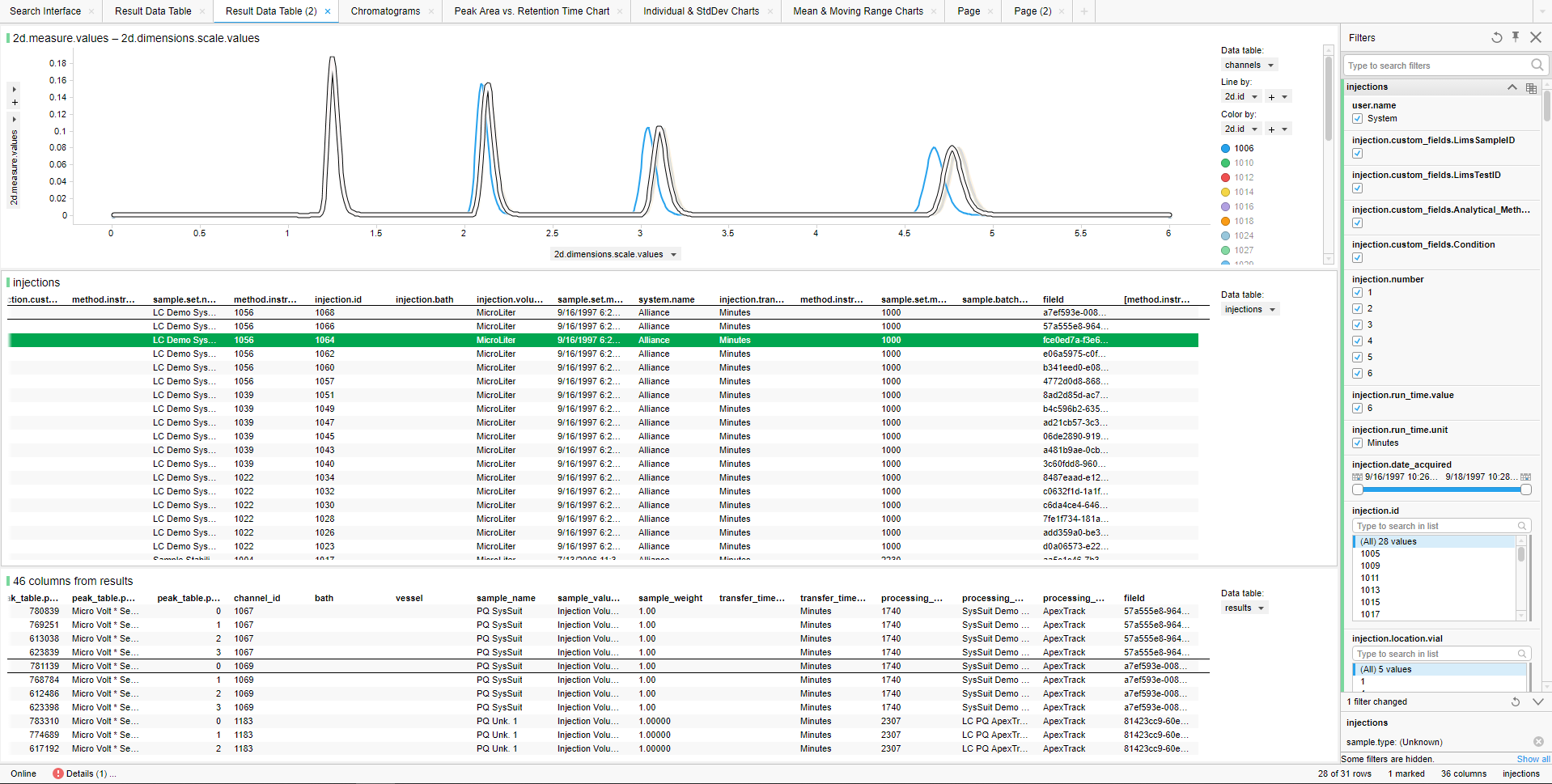The image size is (1552, 784).
Task: Open the X-axis 2d.dimensions.scale.values selector
Action: pos(615,254)
